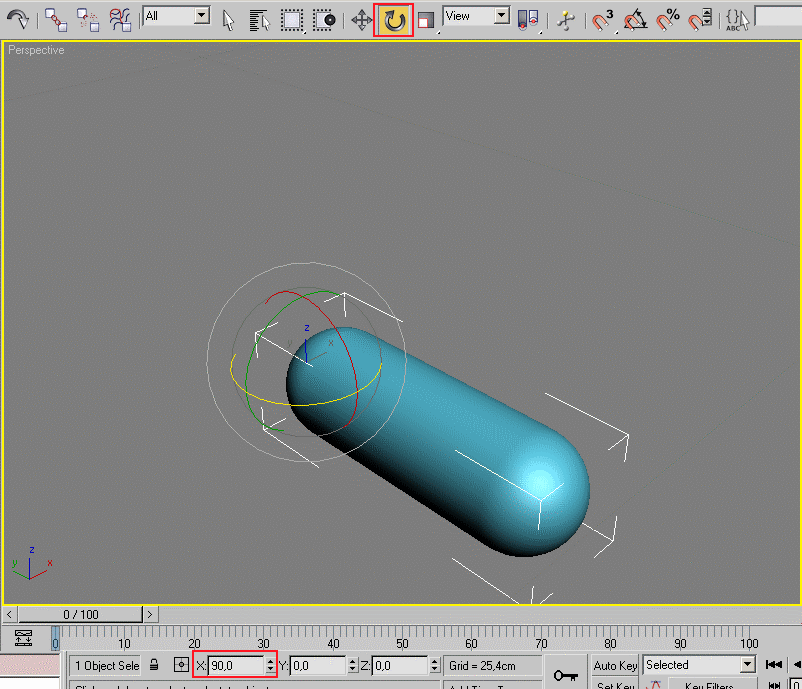Click the X field spinner arrows
The image size is (802, 689).
pos(271,665)
